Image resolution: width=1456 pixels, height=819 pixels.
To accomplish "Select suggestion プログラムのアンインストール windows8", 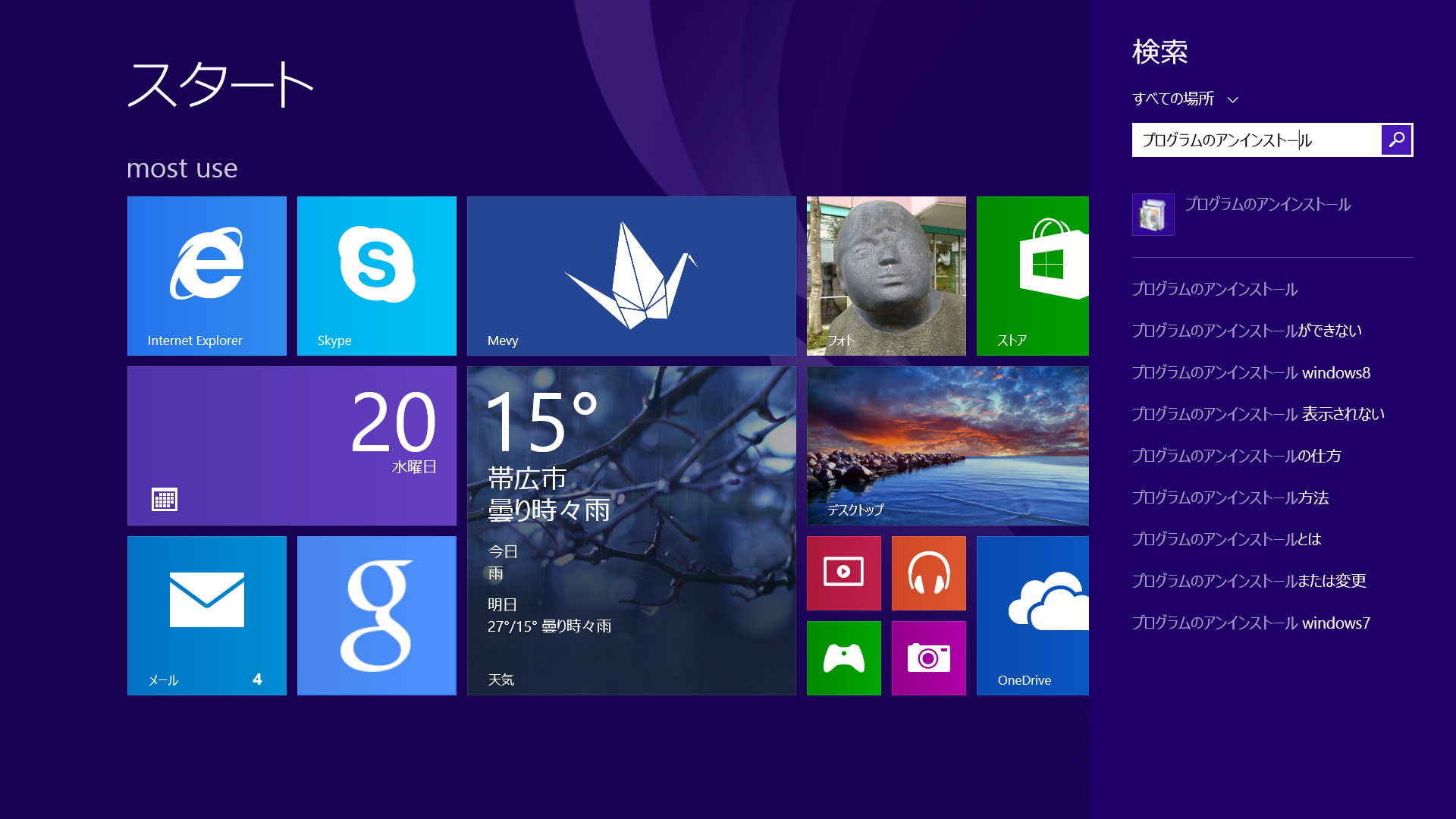I will (x=1250, y=372).
